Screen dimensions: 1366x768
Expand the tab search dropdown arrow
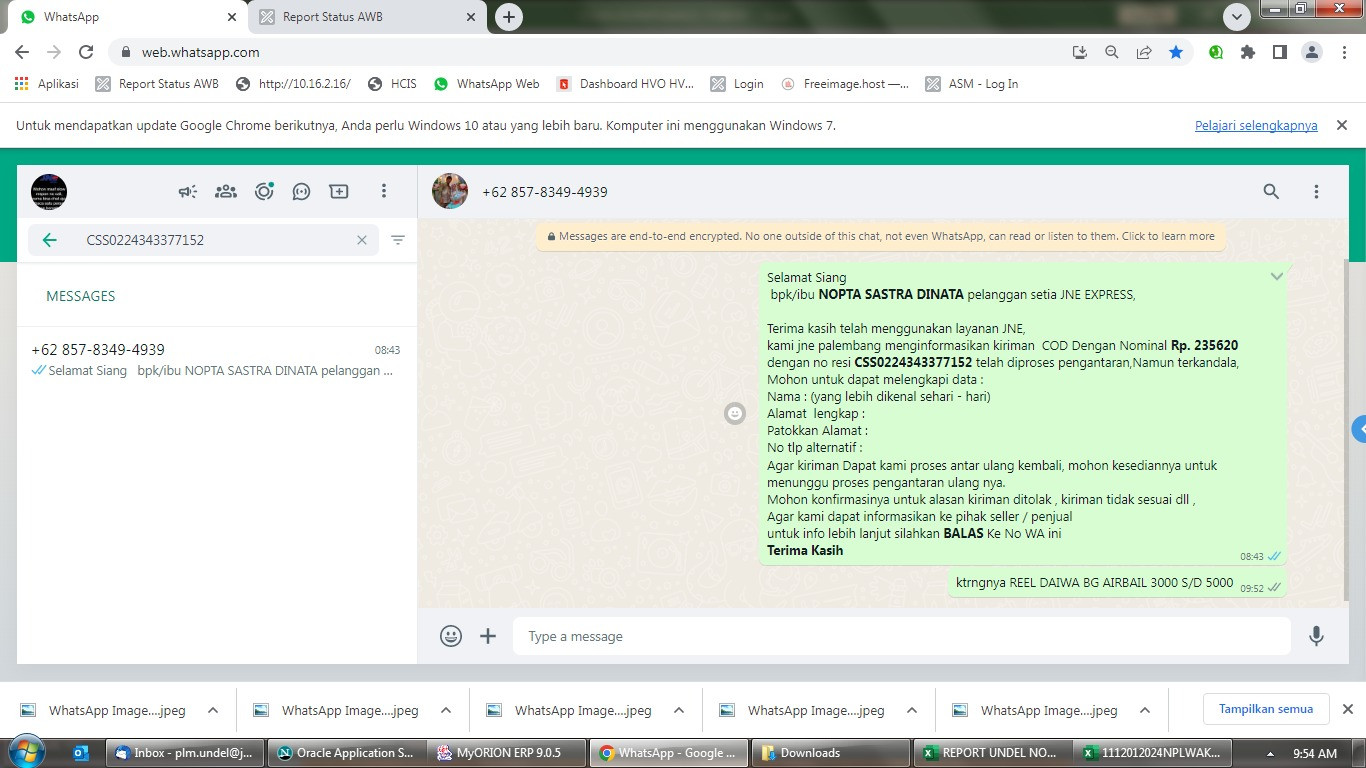point(1237,17)
